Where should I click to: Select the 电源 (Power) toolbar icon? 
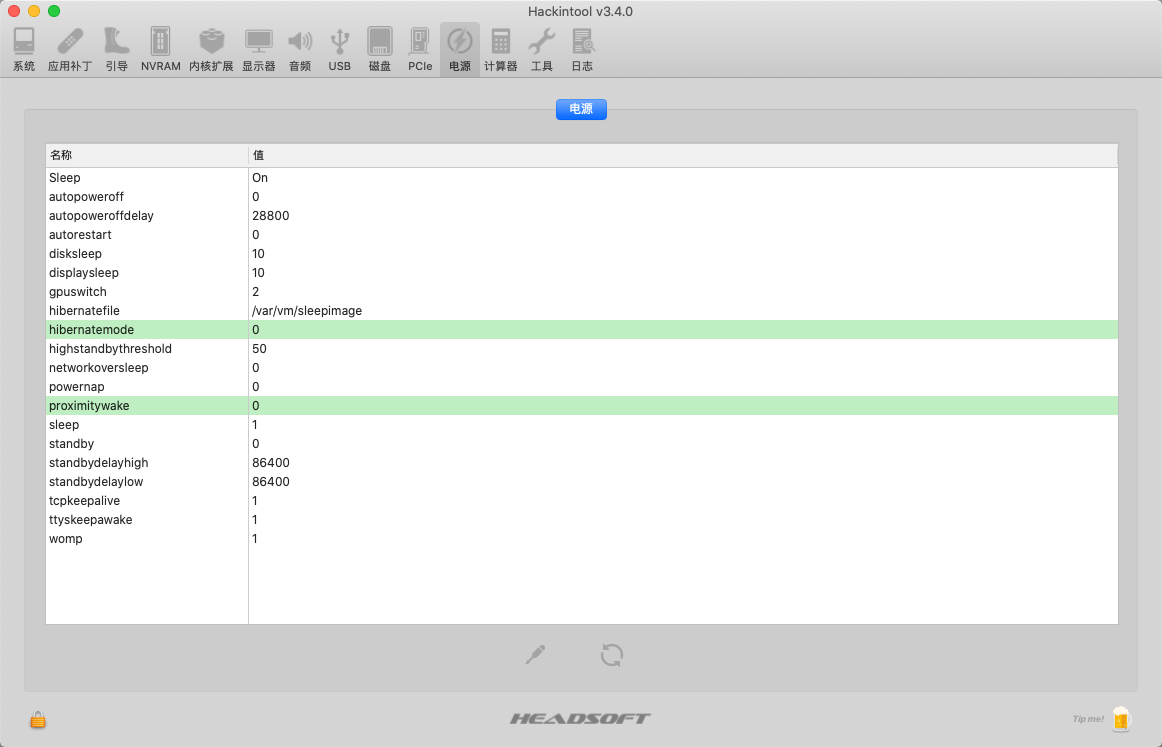click(459, 49)
